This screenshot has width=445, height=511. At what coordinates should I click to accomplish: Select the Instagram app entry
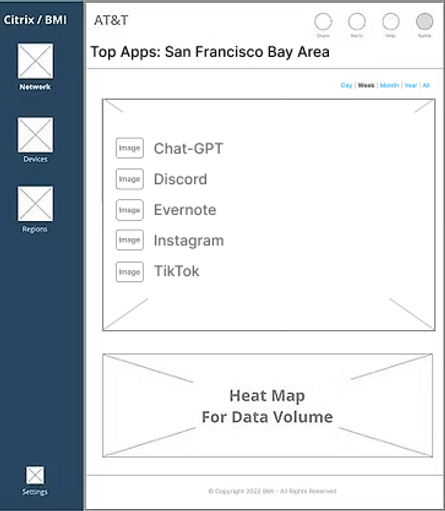[x=189, y=241]
